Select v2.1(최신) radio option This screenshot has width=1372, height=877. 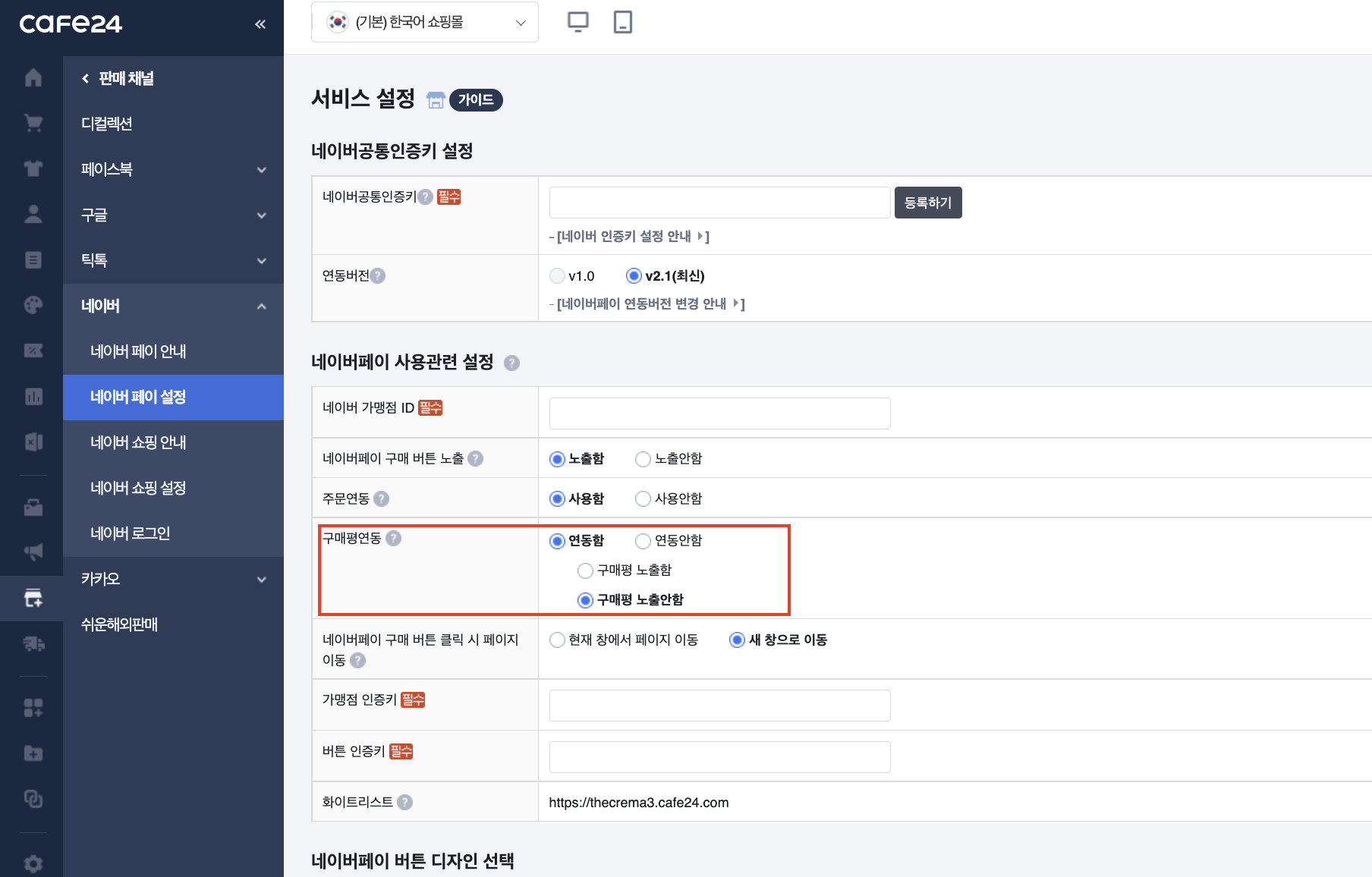[x=634, y=275]
